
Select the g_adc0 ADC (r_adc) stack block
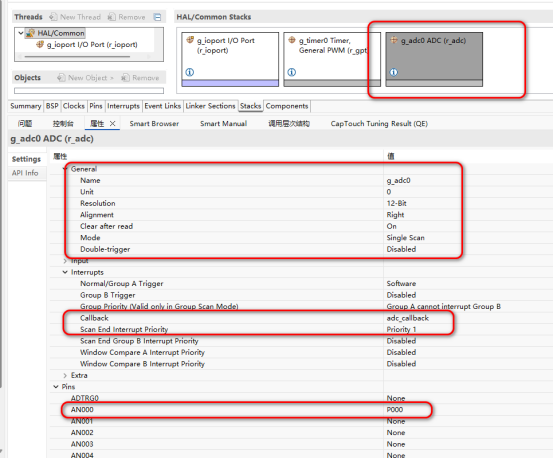coord(434,59)
